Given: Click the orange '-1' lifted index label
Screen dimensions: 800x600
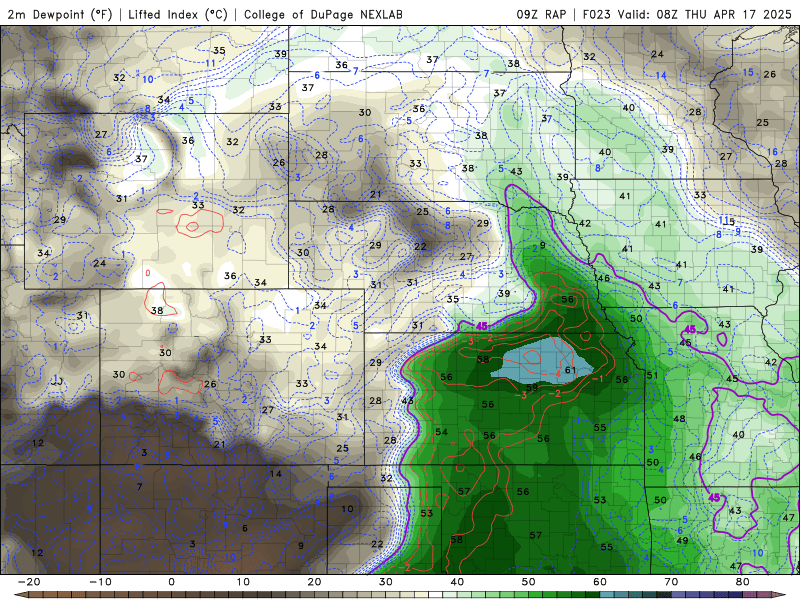Looking at the screenshot, I should (598, 379).
